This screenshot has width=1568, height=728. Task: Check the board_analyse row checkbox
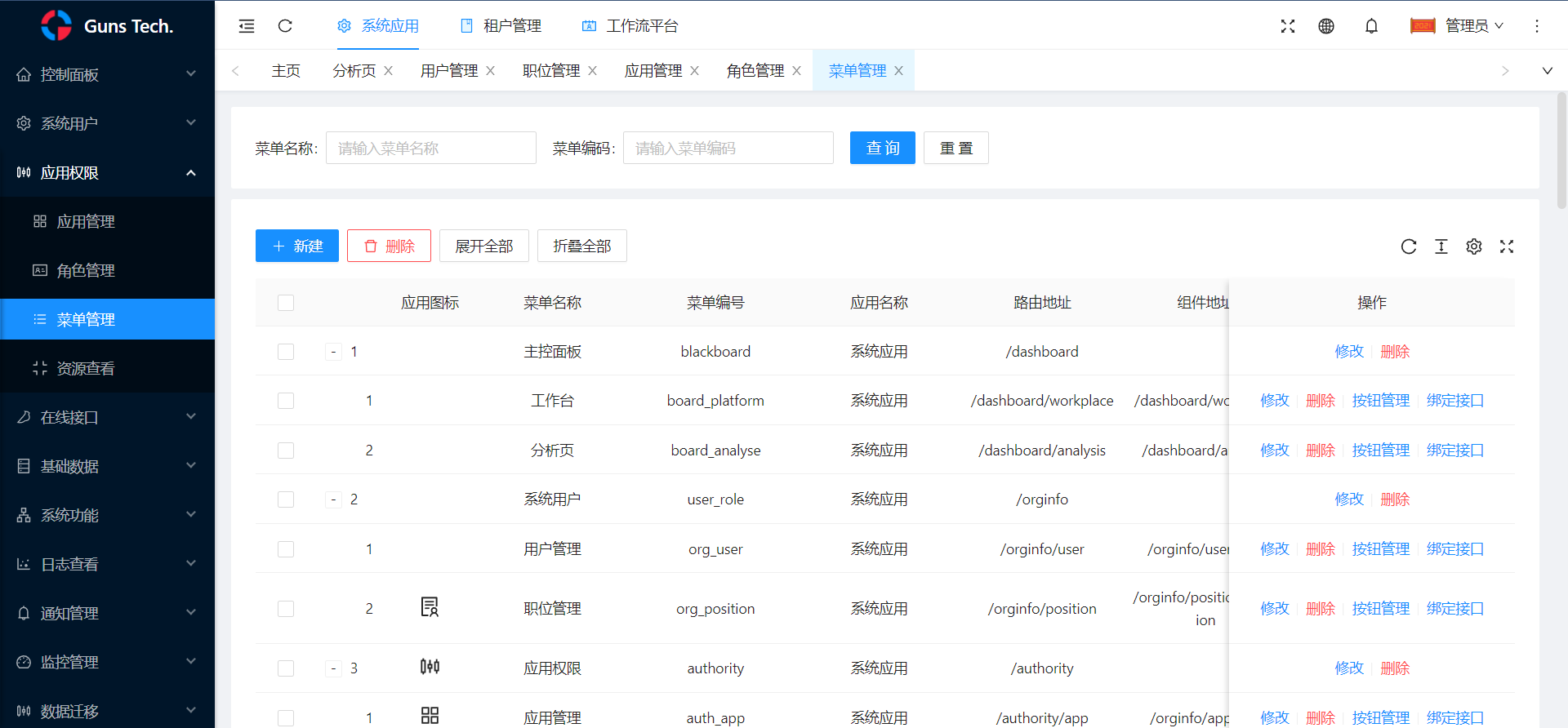(286, 451)
